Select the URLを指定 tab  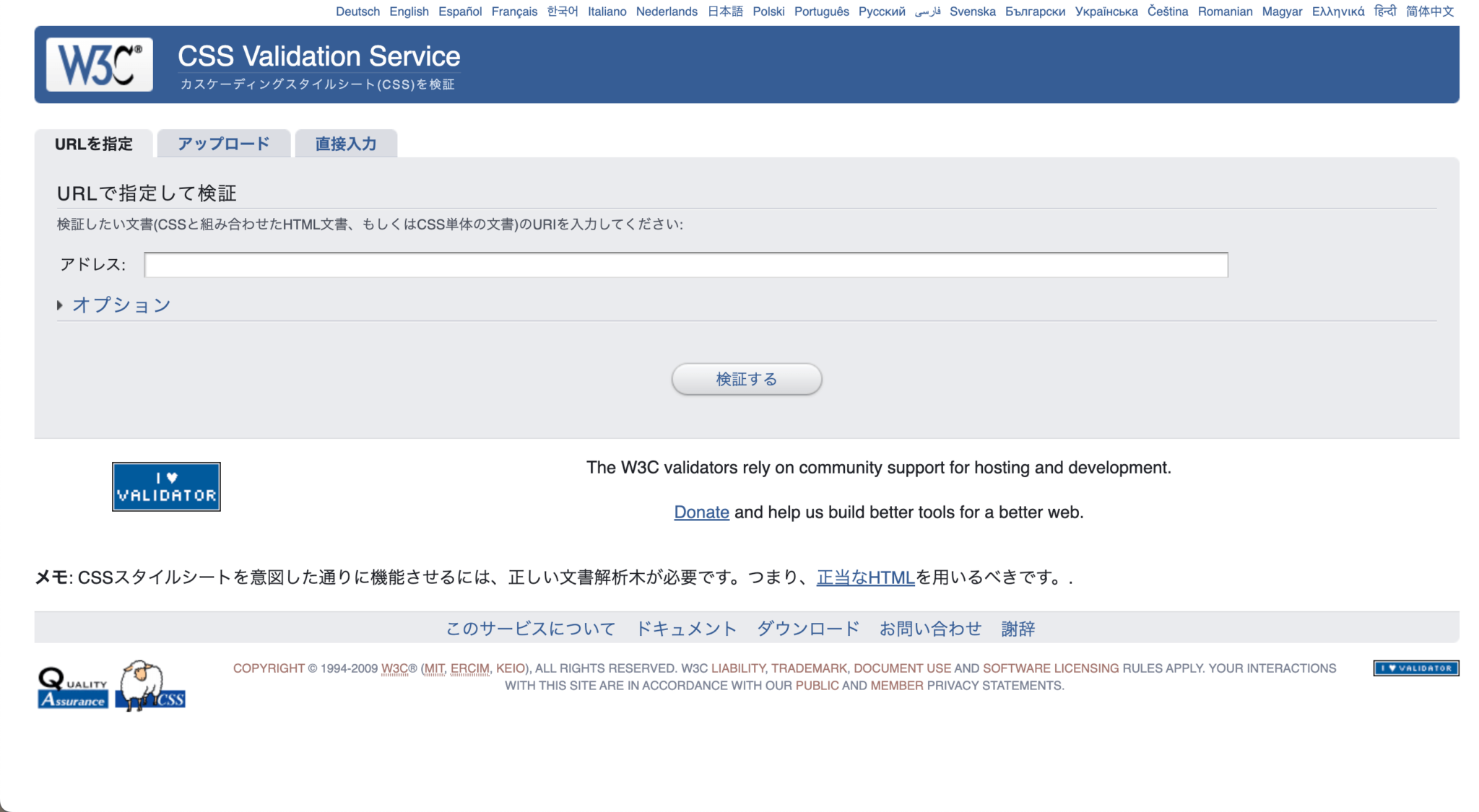click(94, 144)
